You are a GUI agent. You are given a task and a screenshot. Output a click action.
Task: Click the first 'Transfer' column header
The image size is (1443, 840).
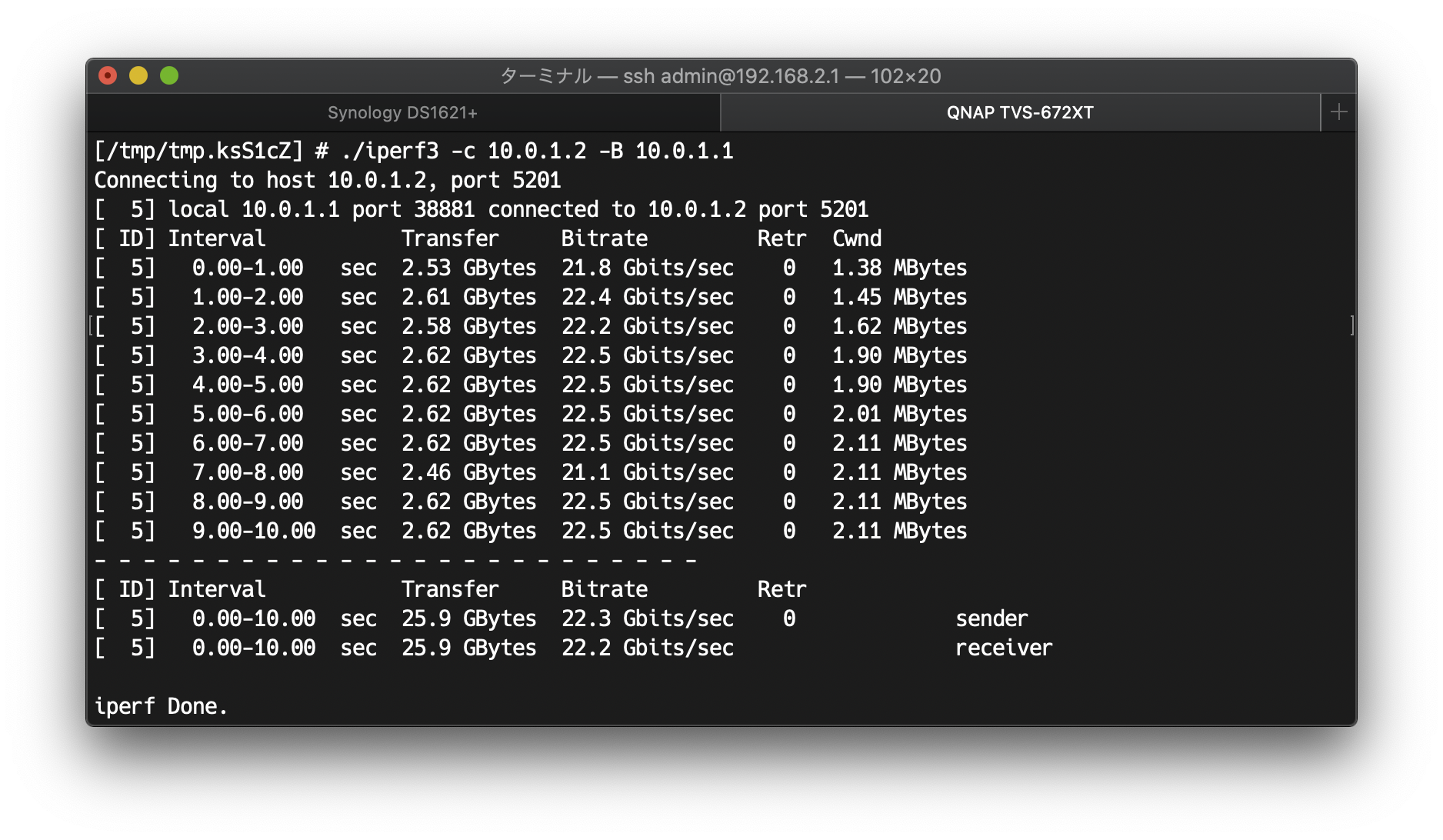(450, 238)
